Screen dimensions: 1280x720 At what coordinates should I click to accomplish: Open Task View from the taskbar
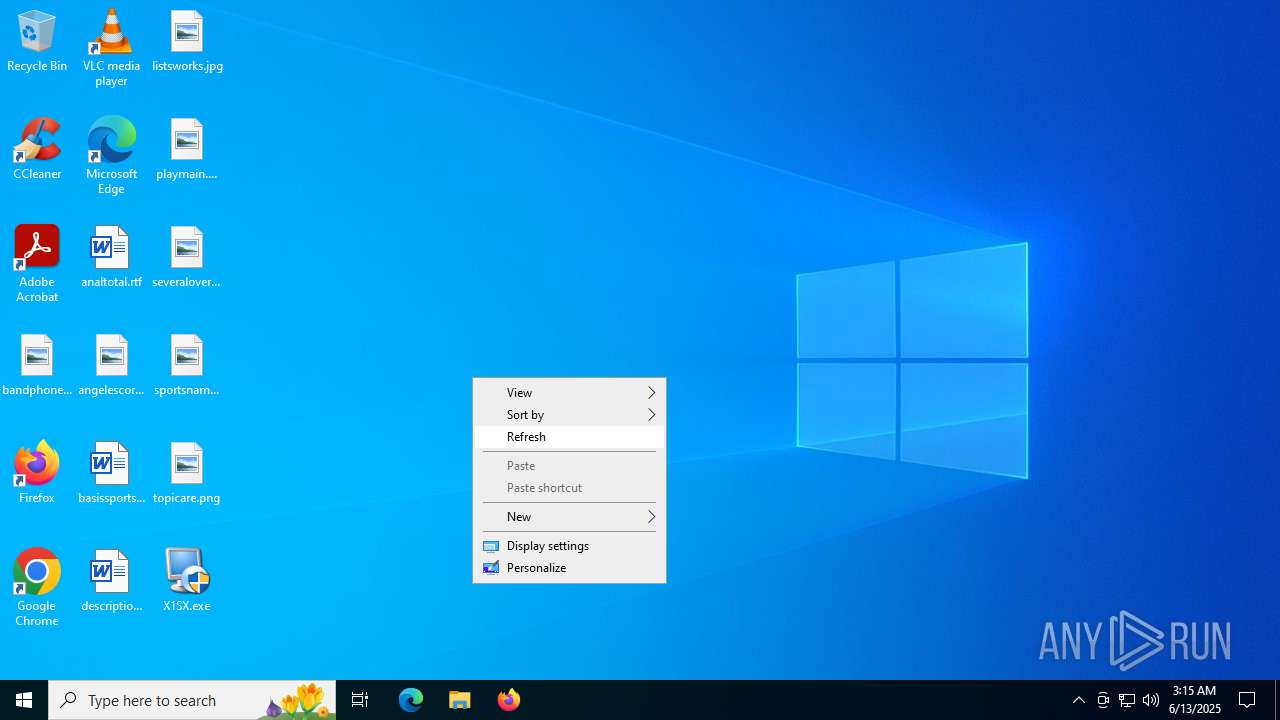click(360, 700)
